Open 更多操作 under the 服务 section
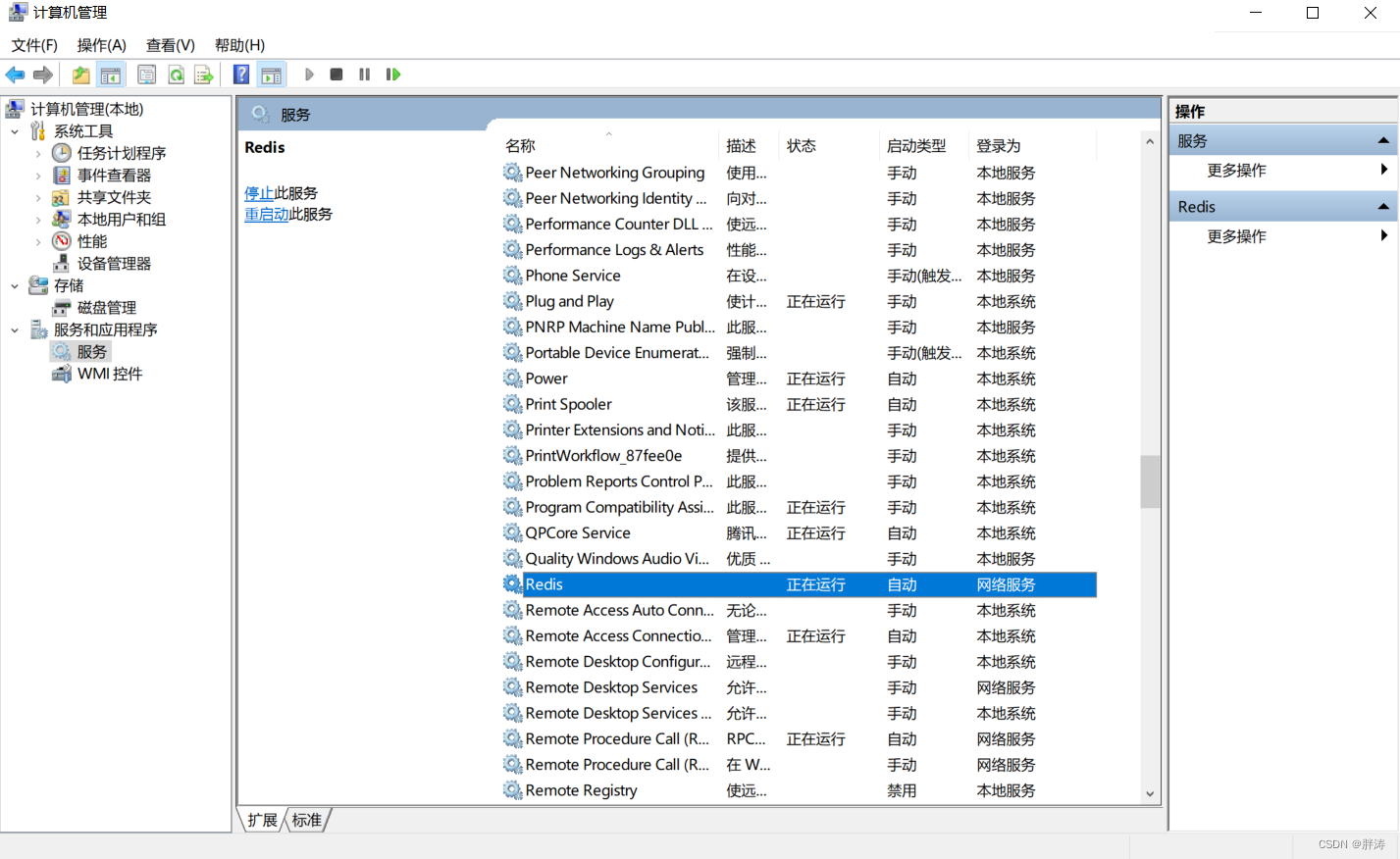Screen dimensions: 1400x859 click(x=1283, y=171)
